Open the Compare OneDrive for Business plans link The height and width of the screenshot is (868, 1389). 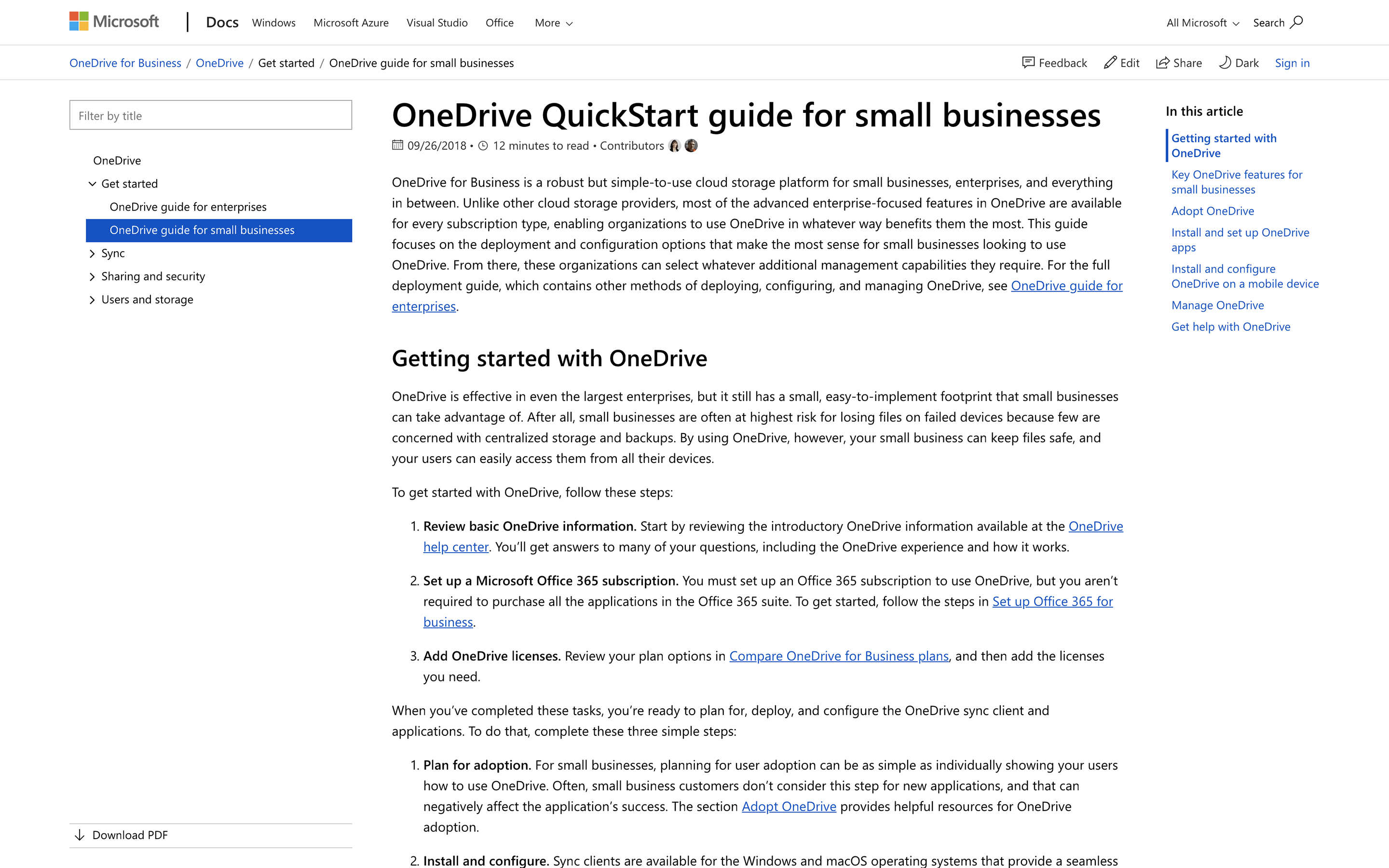839,655
